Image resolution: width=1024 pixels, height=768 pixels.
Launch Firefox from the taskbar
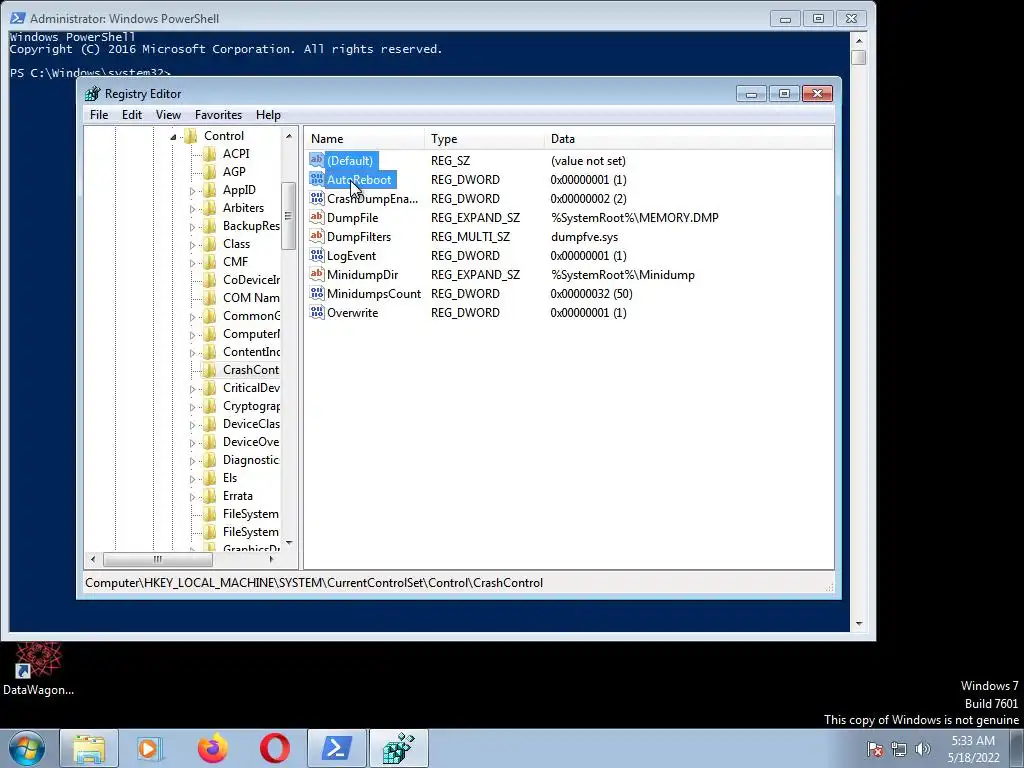pyautogui.click(x=213, y=748)
